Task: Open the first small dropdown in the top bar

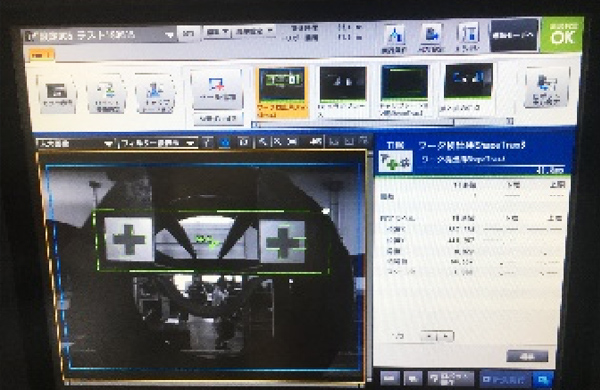Action: pos(217,33)
